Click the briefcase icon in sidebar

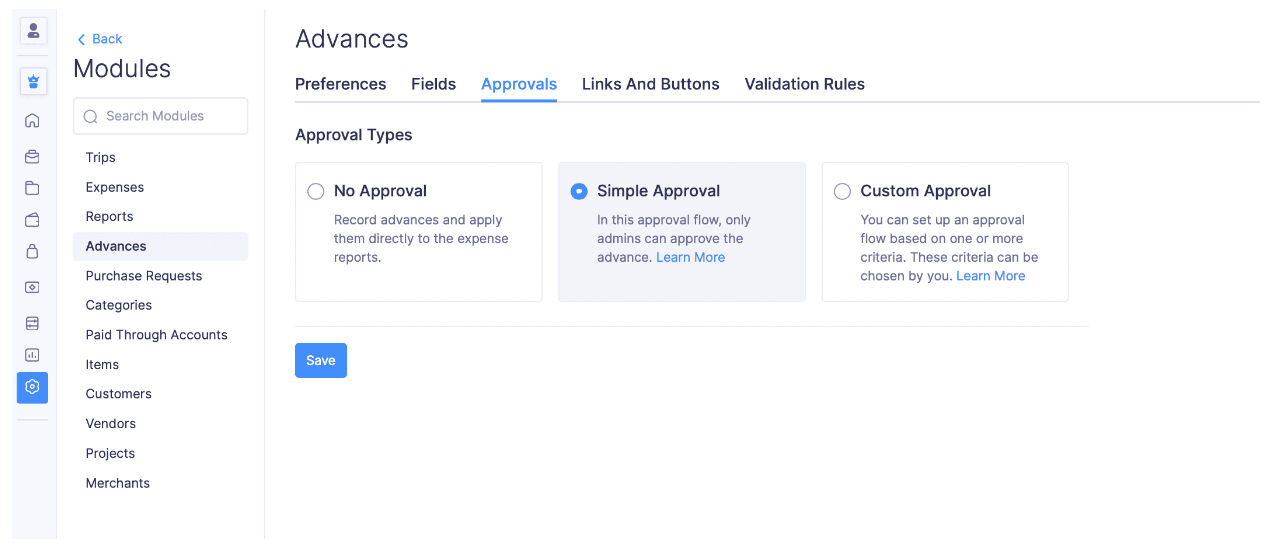pyautogui.click(x=32, y=157)
